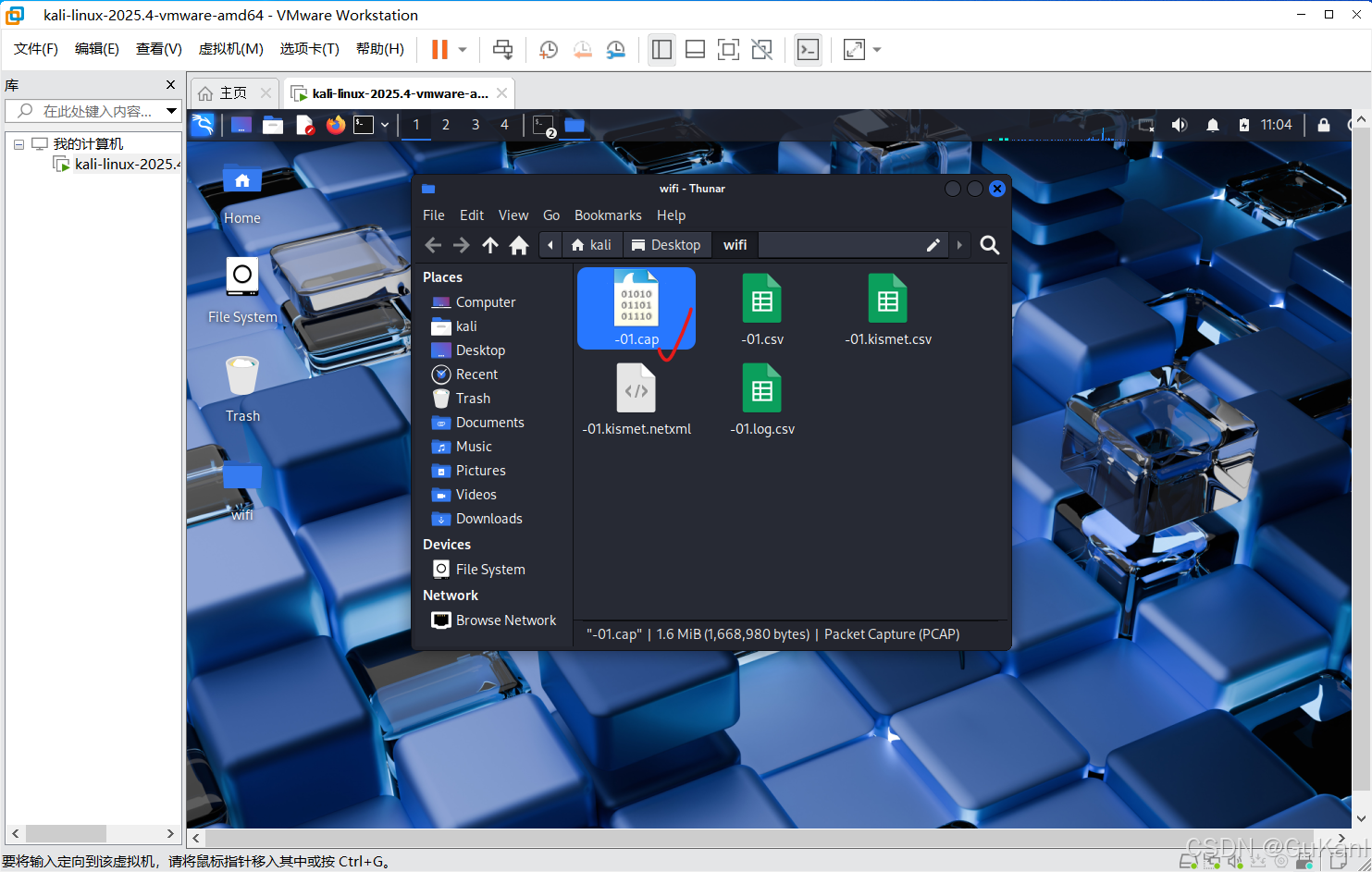This screenshot has width=1372, height=872.
Task: Toggle the library sidebar view
Action: coord(661,50)
